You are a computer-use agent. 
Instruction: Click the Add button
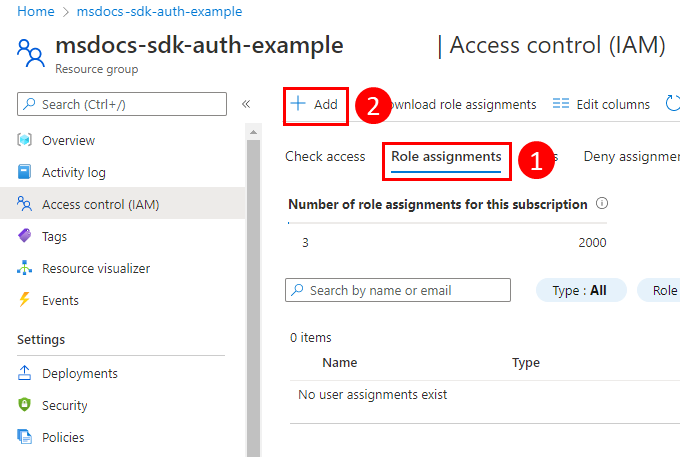315,104
